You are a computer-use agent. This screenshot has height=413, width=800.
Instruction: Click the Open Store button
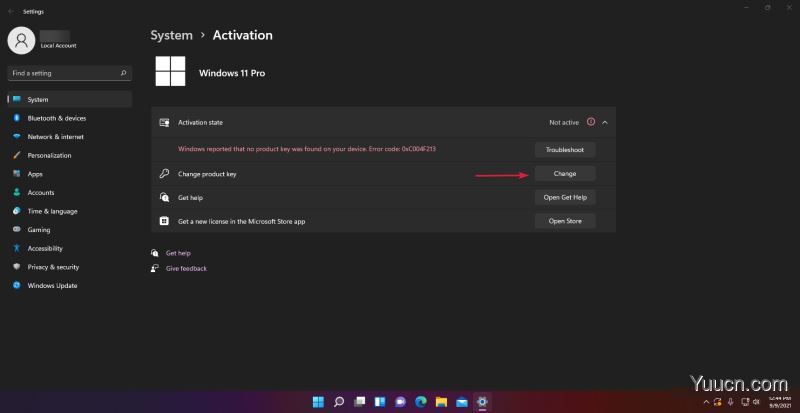click(565, 221)
